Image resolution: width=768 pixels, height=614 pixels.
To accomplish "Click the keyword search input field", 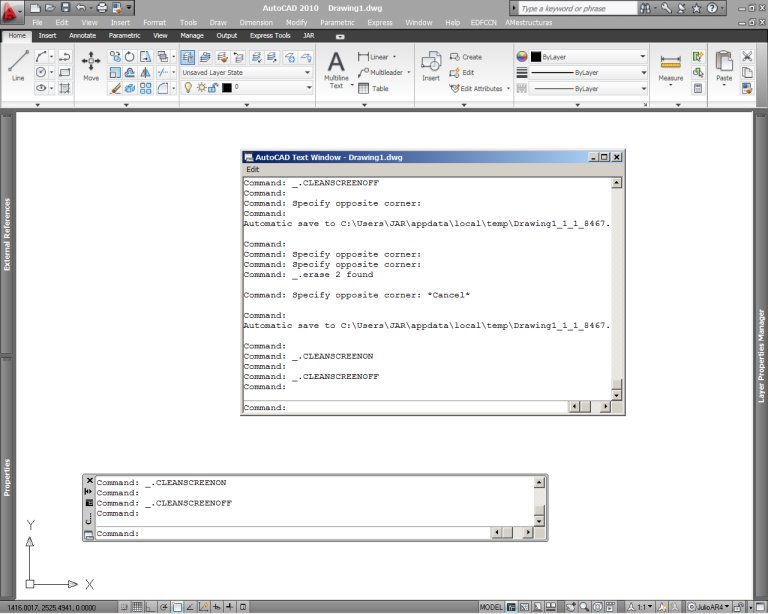I will (x=577, y=8).
